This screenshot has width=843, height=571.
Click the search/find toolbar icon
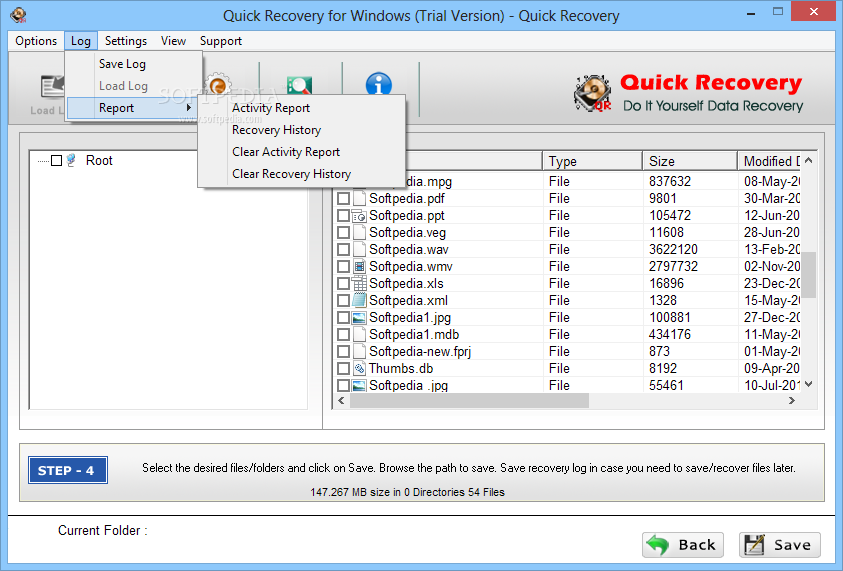click(299, 85)
